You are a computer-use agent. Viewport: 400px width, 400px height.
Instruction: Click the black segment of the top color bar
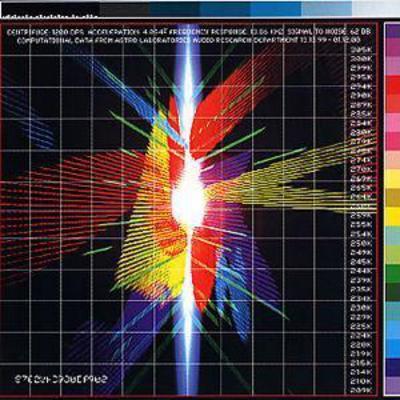49,8
